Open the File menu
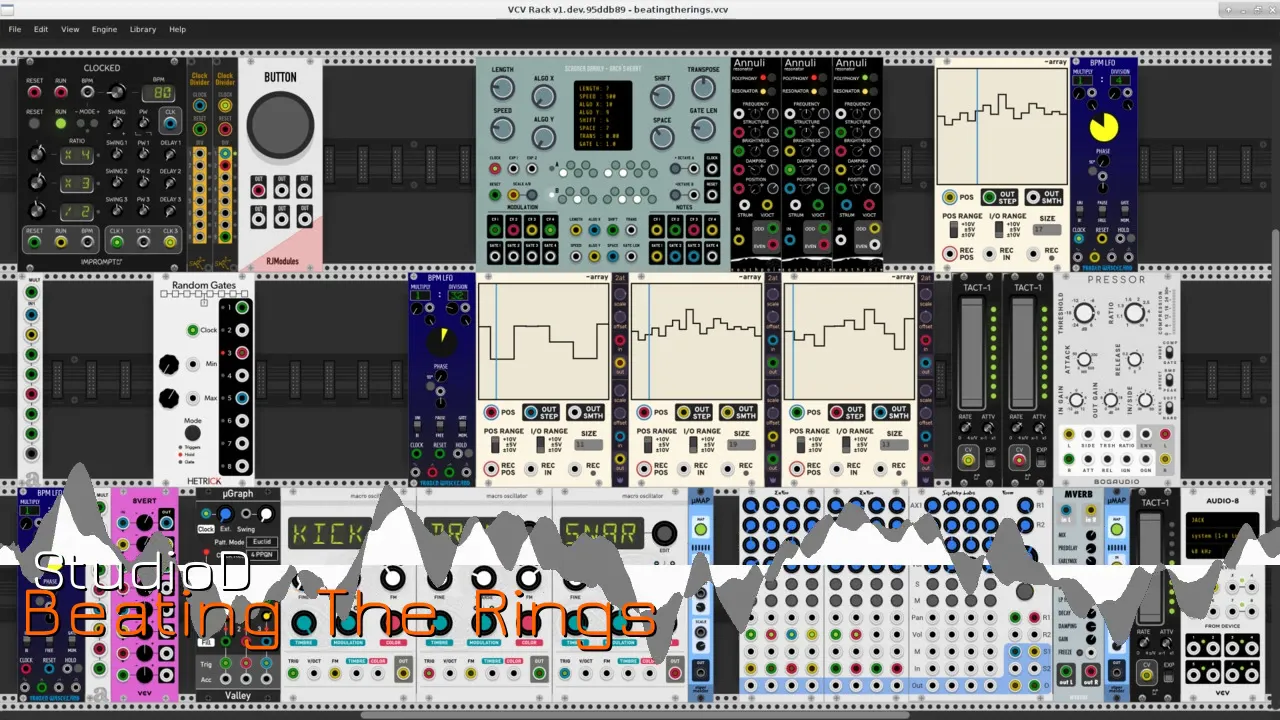This screenshot has height=720, width=1280. (15, 29)
